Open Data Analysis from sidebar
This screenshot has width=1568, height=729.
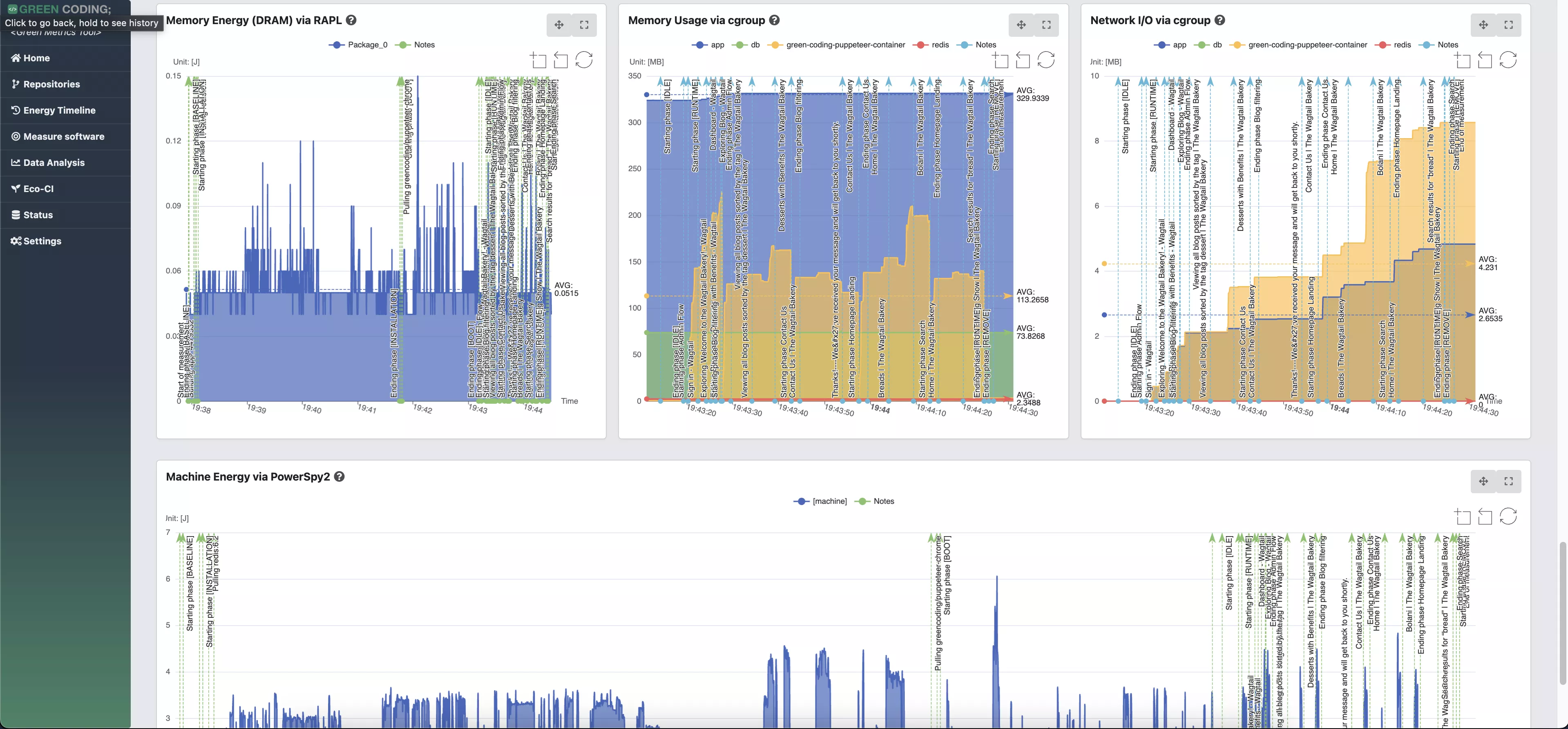point(54,163)
